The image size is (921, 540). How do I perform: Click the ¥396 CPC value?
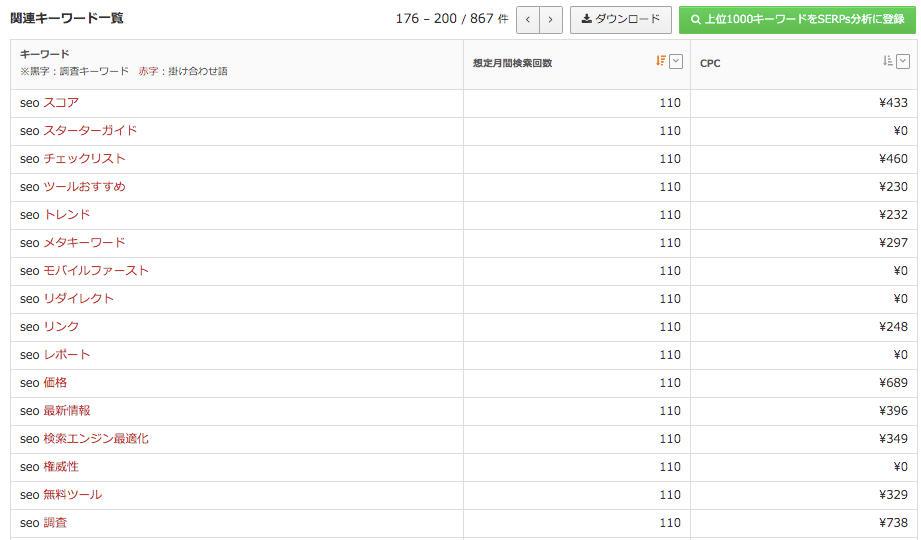pyautogui.click(x=893, y=411)
